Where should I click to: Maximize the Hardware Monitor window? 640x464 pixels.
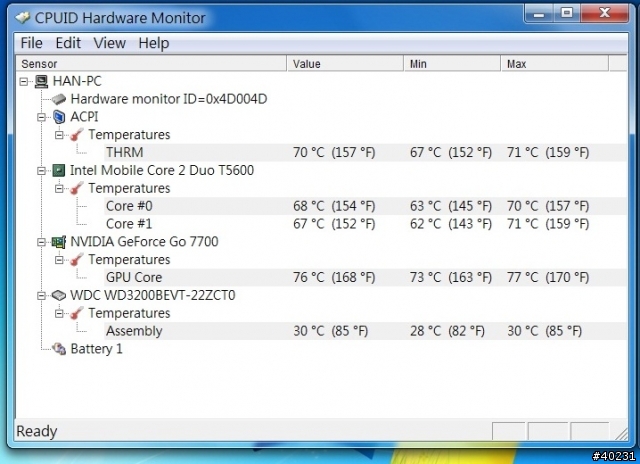(567, 14)
